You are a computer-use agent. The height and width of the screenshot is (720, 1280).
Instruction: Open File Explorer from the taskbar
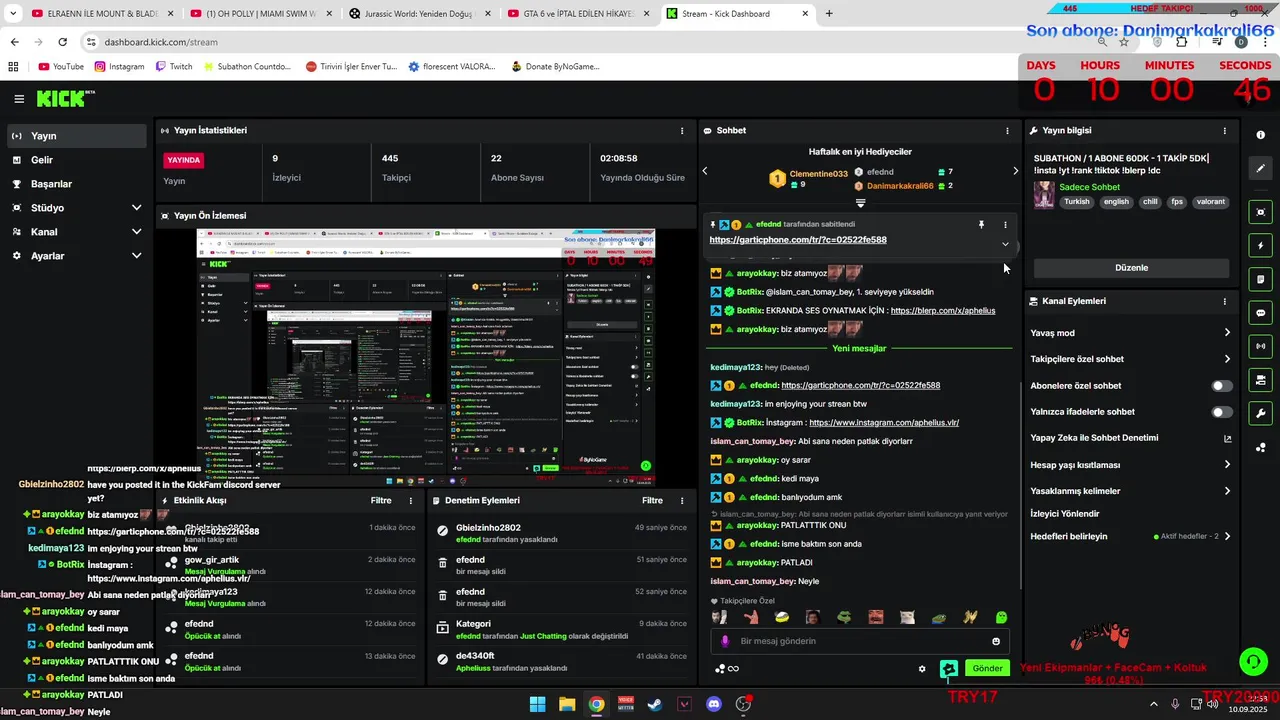click(567, 704)
